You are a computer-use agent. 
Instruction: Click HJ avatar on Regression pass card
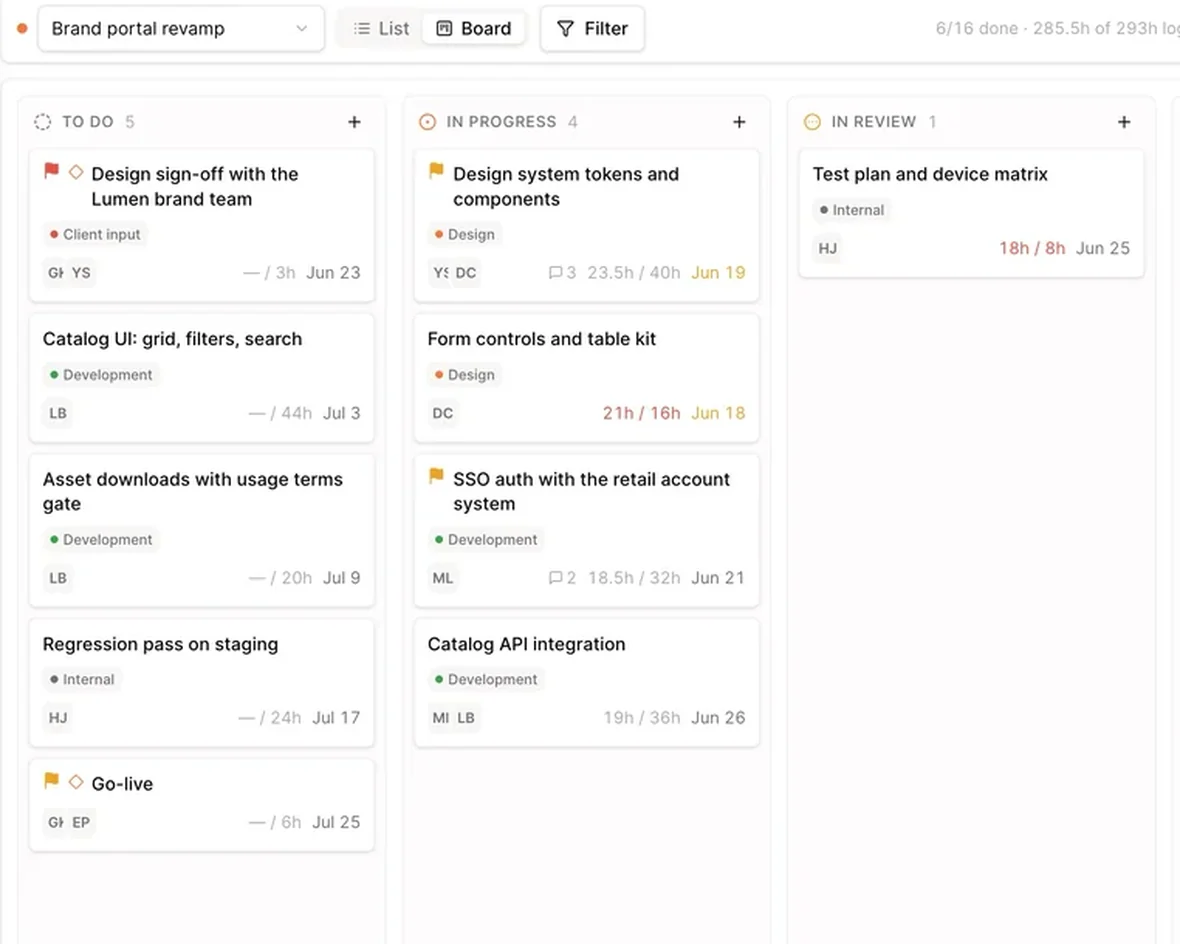point(58,718)
